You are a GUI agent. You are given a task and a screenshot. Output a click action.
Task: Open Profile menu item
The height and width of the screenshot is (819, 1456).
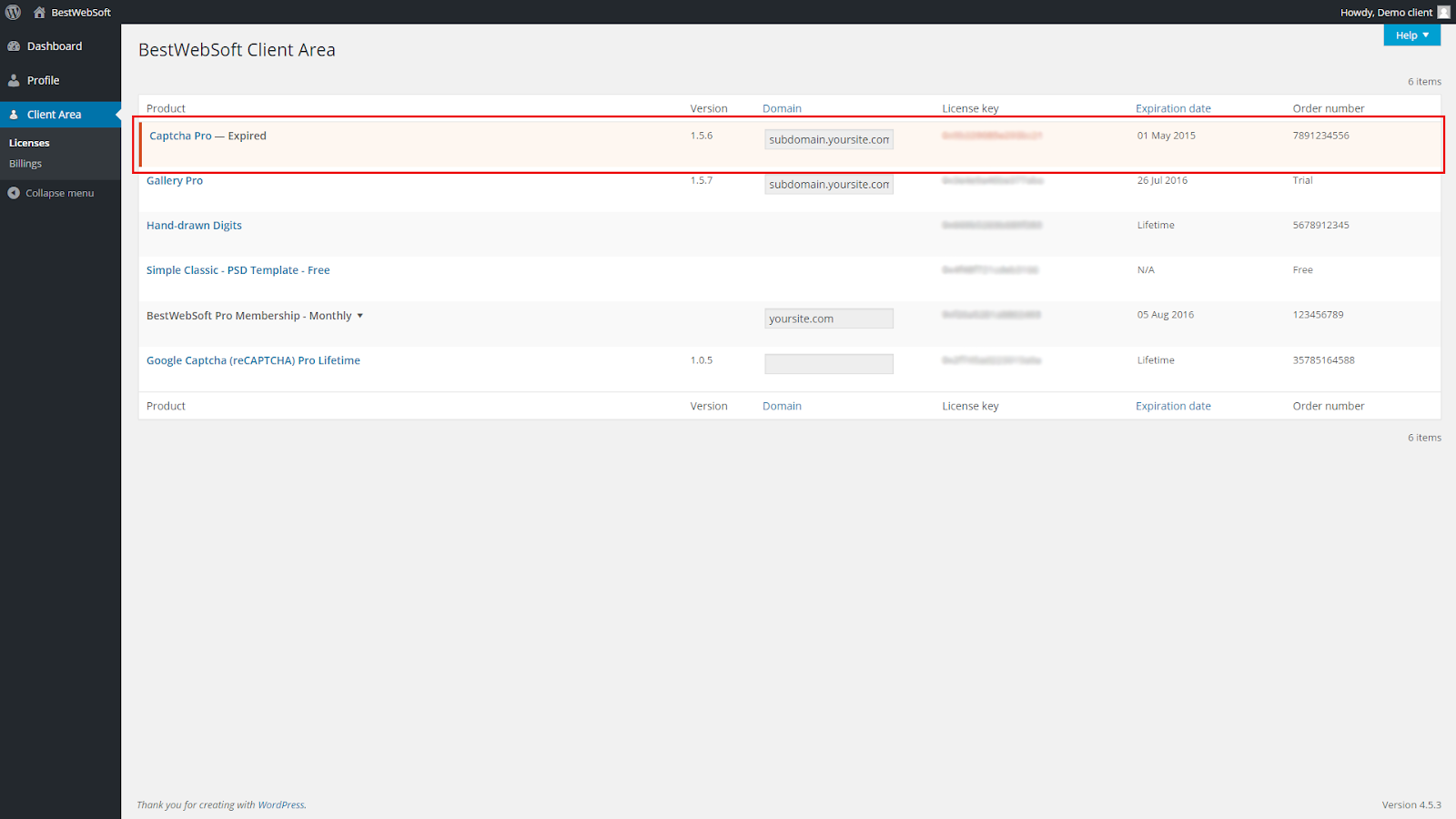(x=60, y=80)
